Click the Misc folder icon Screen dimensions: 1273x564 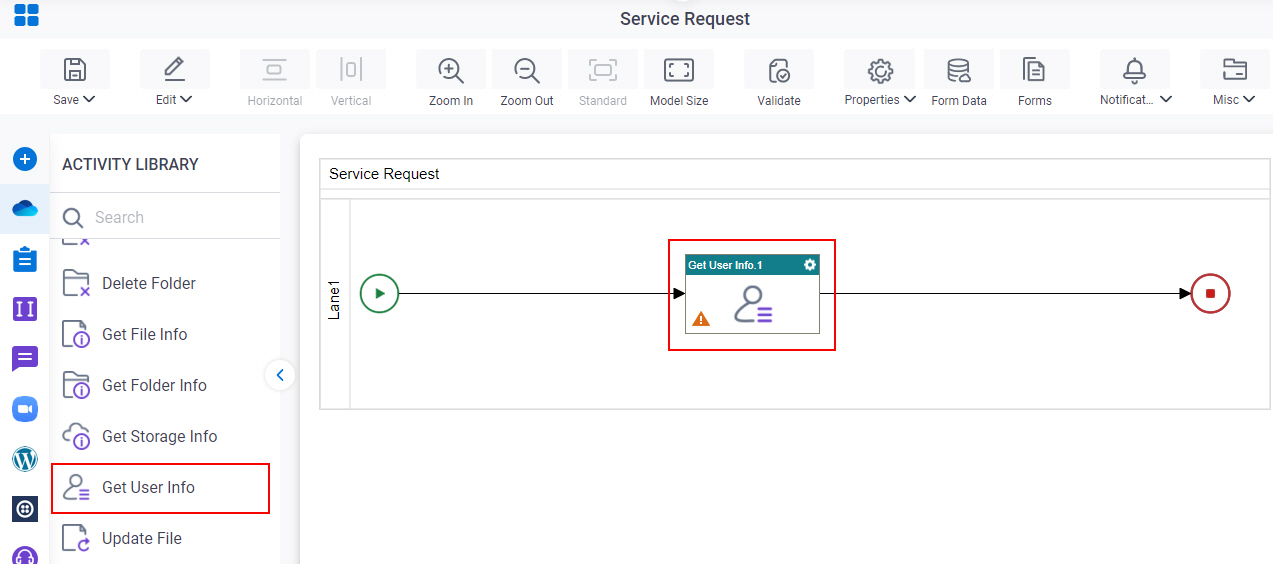[x=1235, y=70]
